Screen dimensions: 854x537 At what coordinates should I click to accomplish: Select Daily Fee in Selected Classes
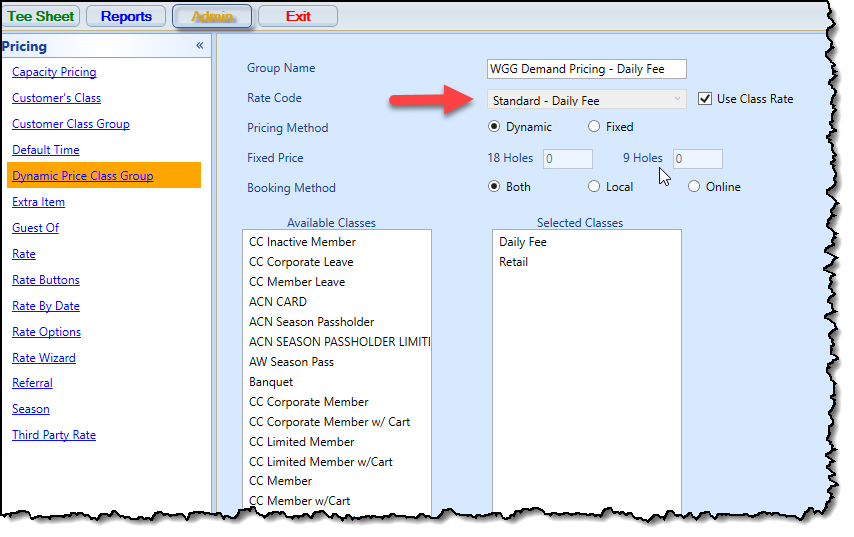tap(523, 242)
